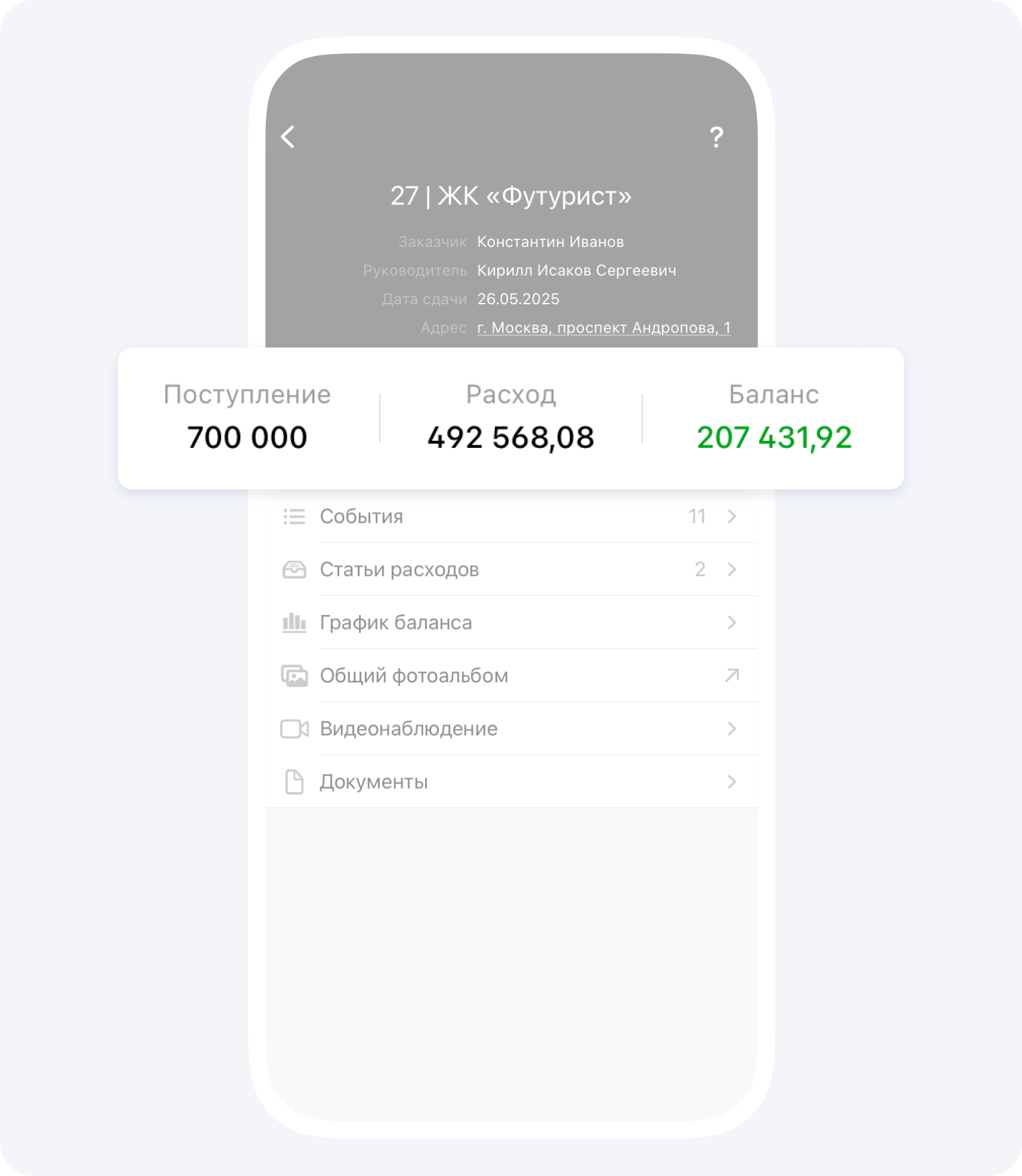Click the Видеонаблюдение camera icon
Image resolution: width=1022 pixels, height=1176 pixels.
pos(294,729)
